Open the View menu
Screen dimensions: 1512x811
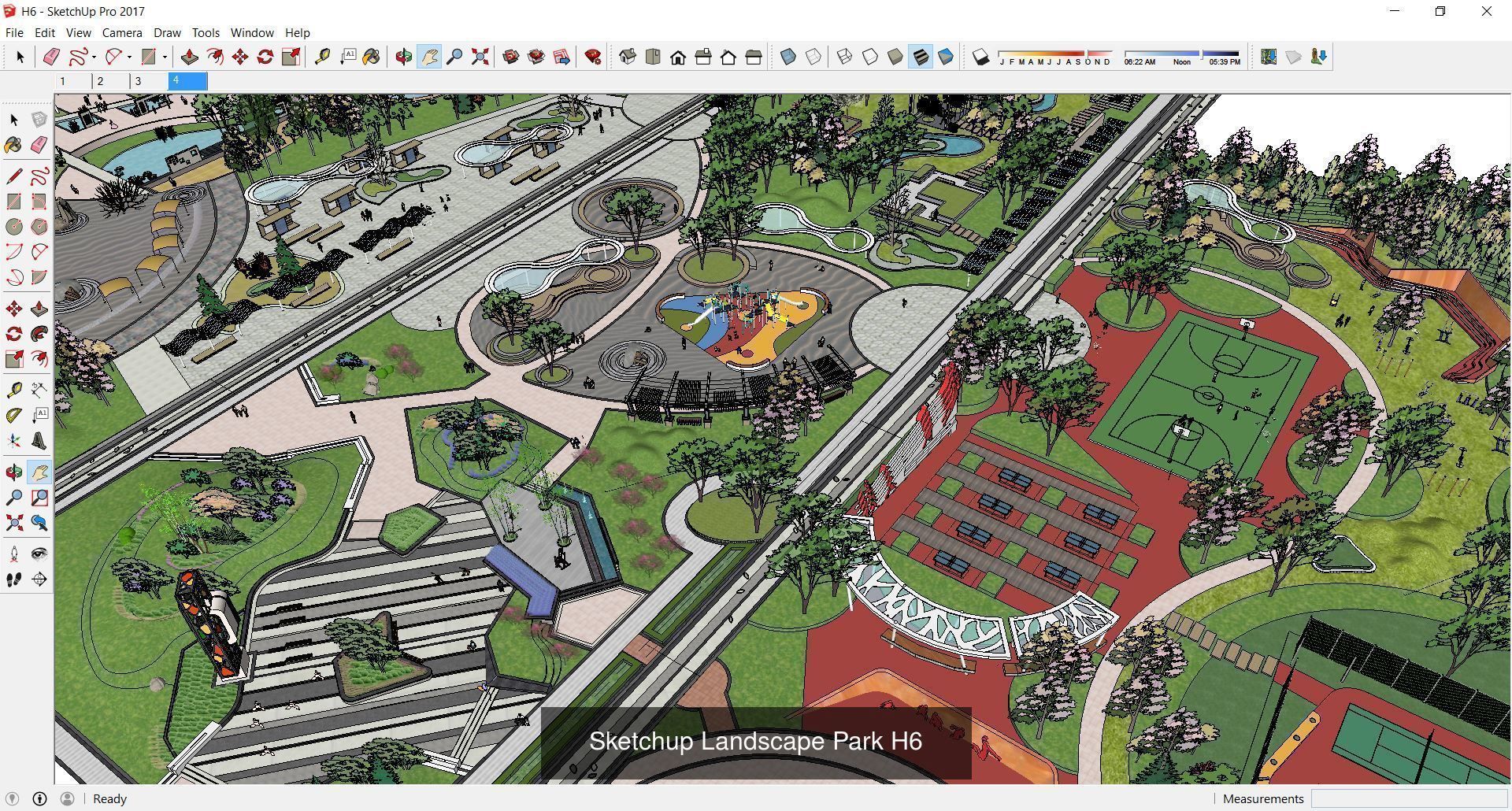78,32
